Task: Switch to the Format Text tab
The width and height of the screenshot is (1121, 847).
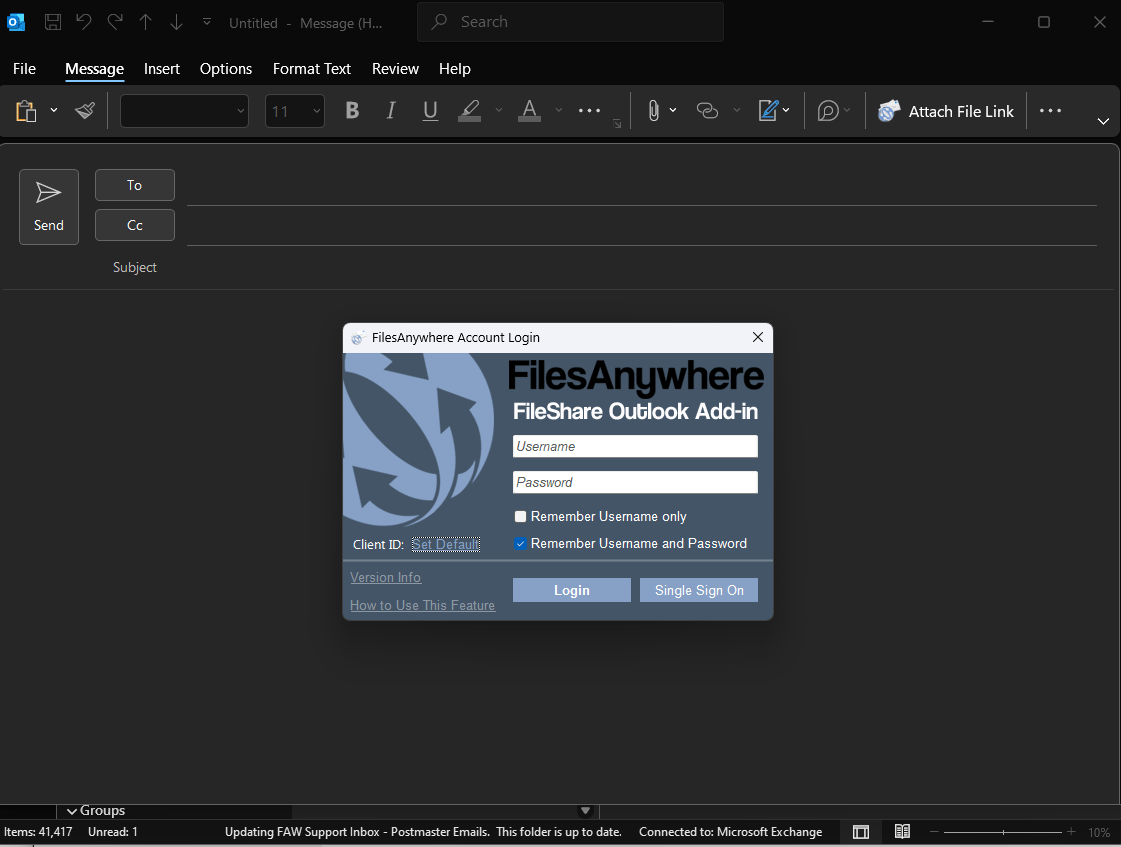Action: tap(312, 69)
